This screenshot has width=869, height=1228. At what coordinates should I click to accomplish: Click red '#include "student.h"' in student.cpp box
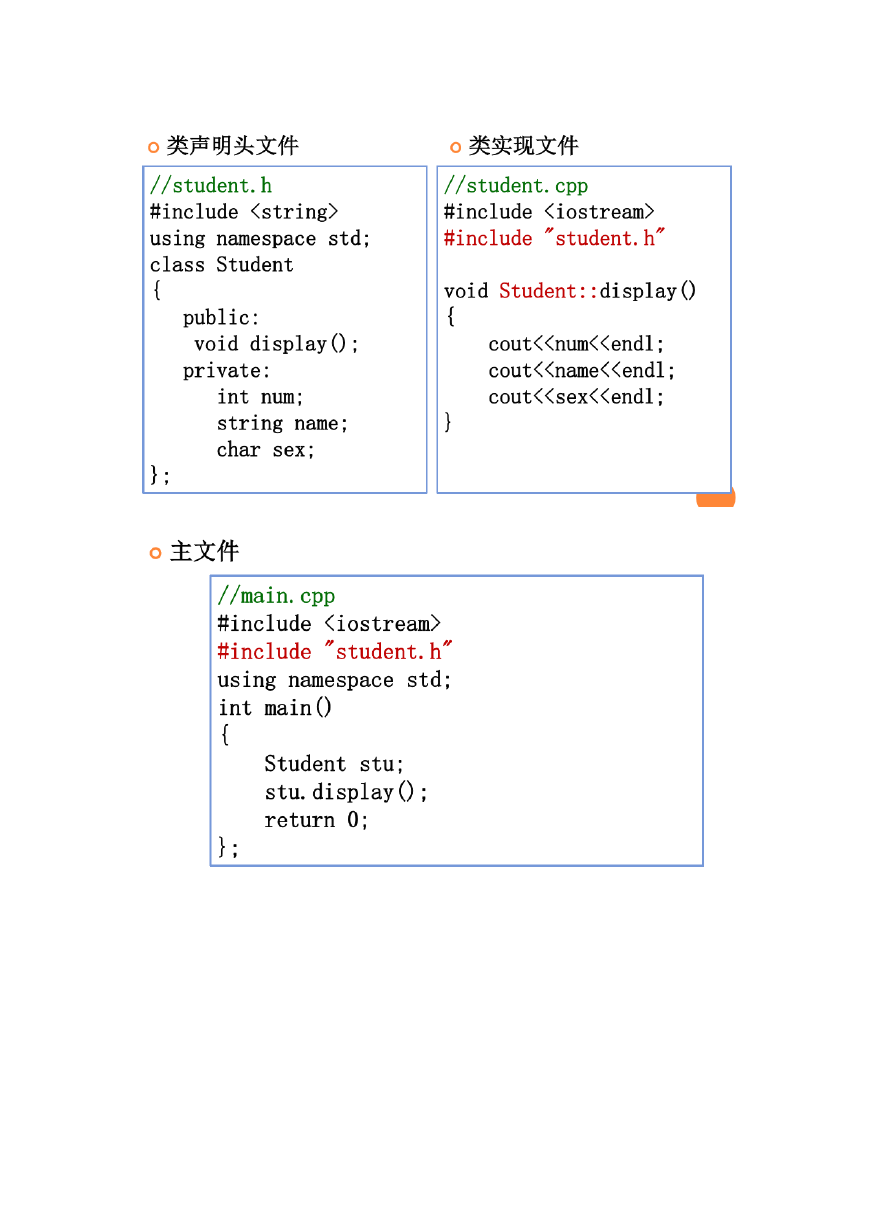[x=555, y=239]
